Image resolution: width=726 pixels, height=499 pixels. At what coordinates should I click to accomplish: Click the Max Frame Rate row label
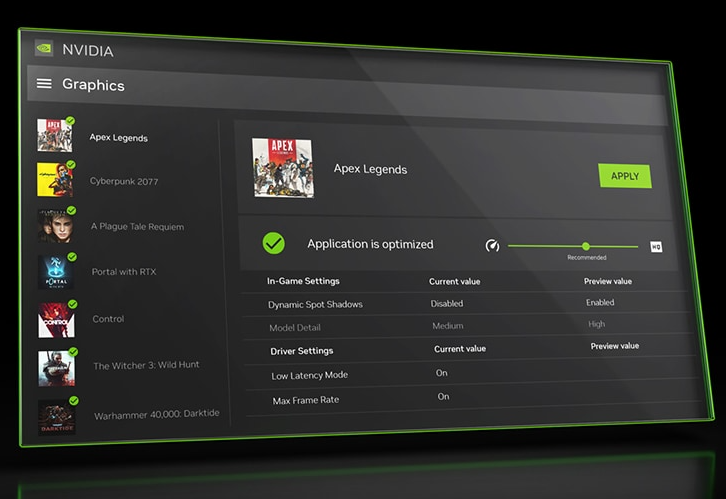pyautogui.click(x=306, y=400)
